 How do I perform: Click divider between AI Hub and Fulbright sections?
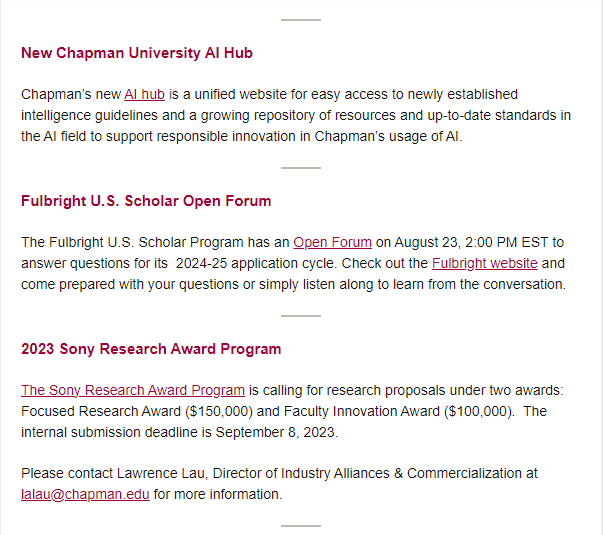(301, 168)
